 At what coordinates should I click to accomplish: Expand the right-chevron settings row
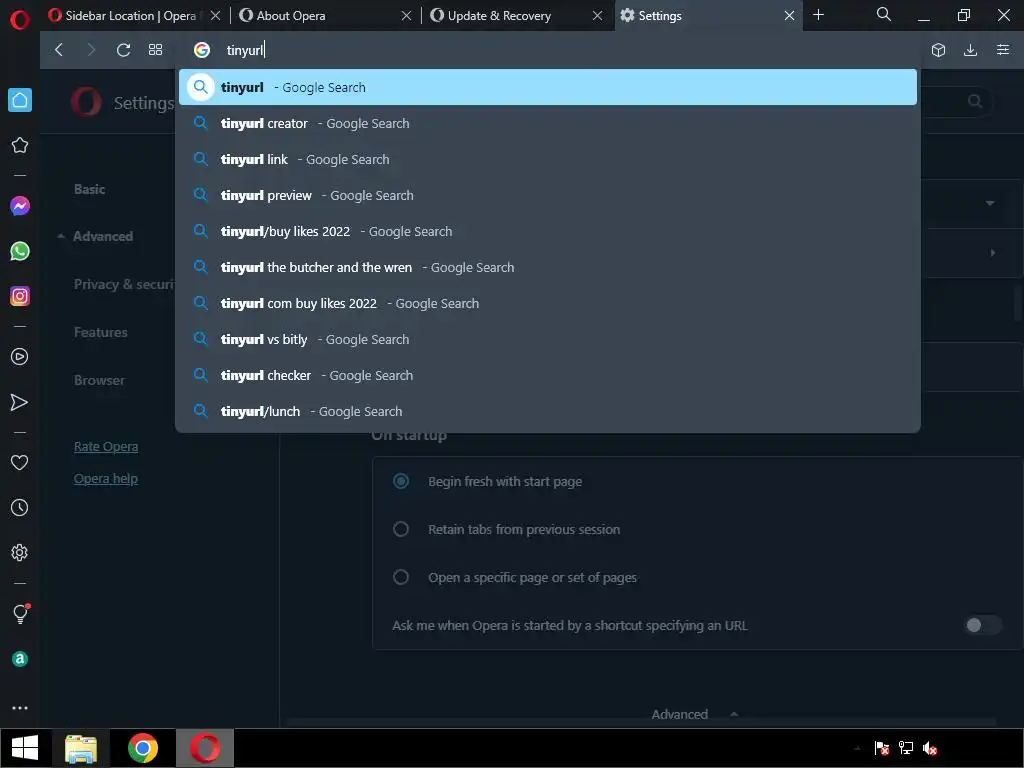[993, 253]
